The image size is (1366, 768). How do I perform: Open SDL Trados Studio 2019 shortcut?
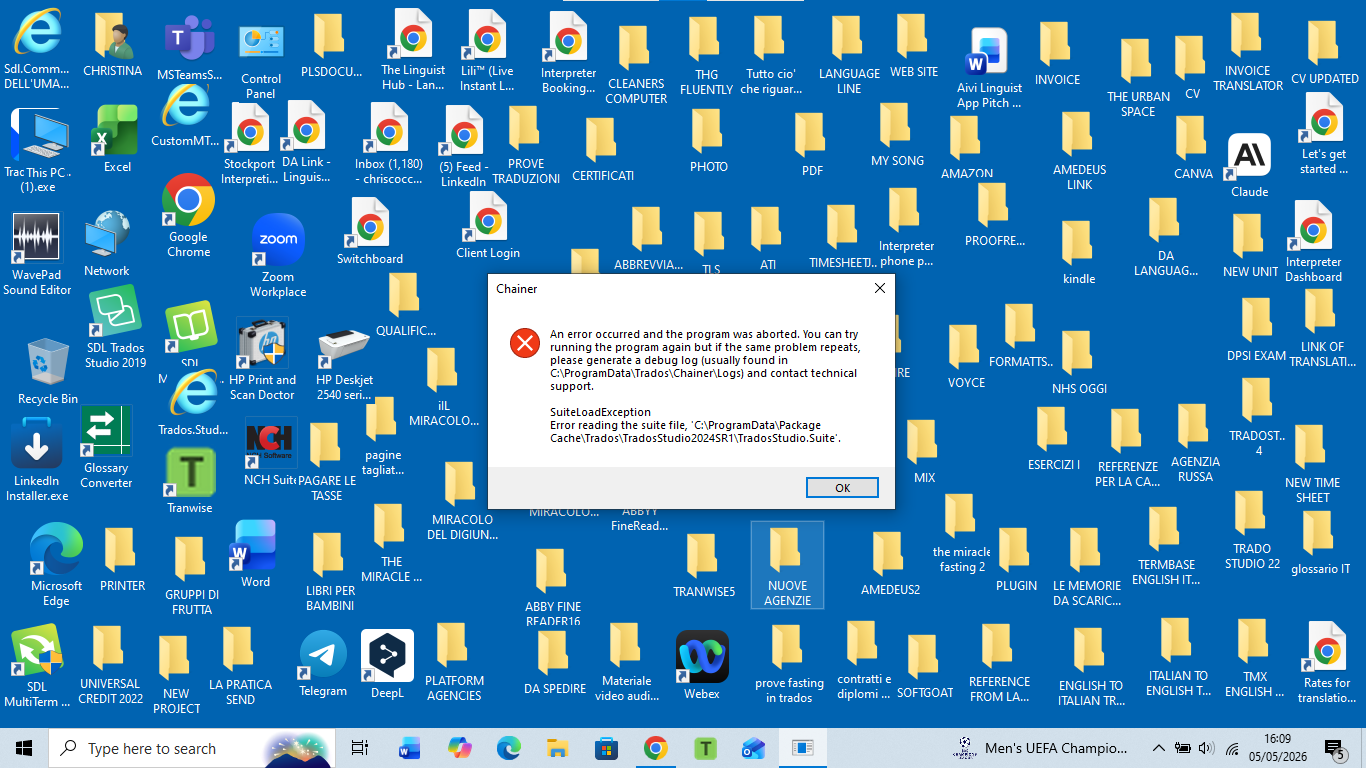coord(116,328)
